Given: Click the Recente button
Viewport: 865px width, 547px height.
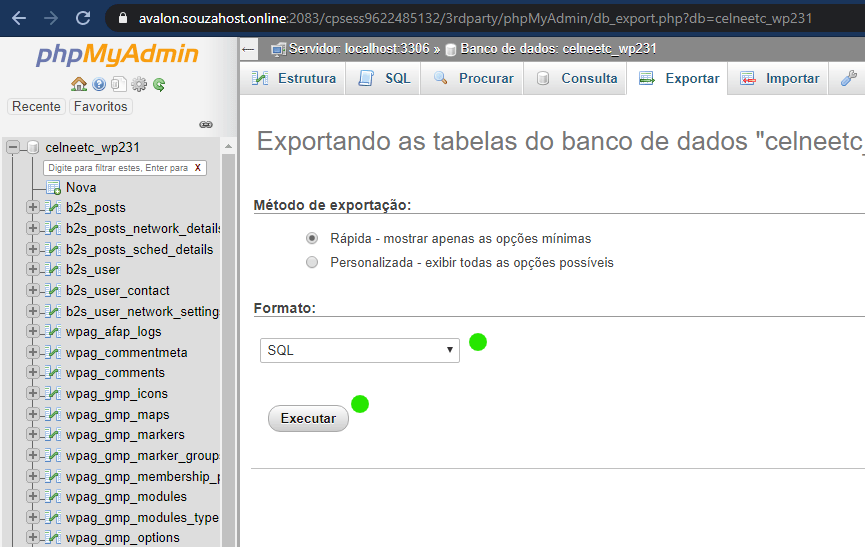Looking at the screenshot, I should point(36,106).
